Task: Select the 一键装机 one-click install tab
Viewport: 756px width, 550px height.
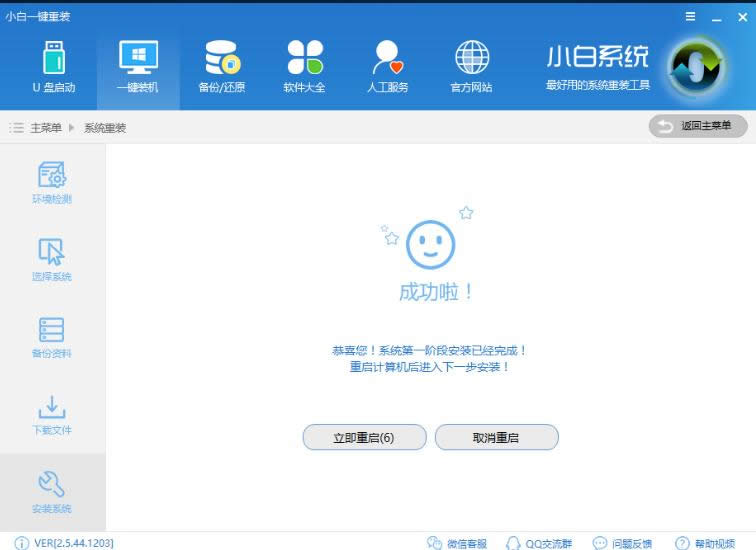Action: coord(138,67)
